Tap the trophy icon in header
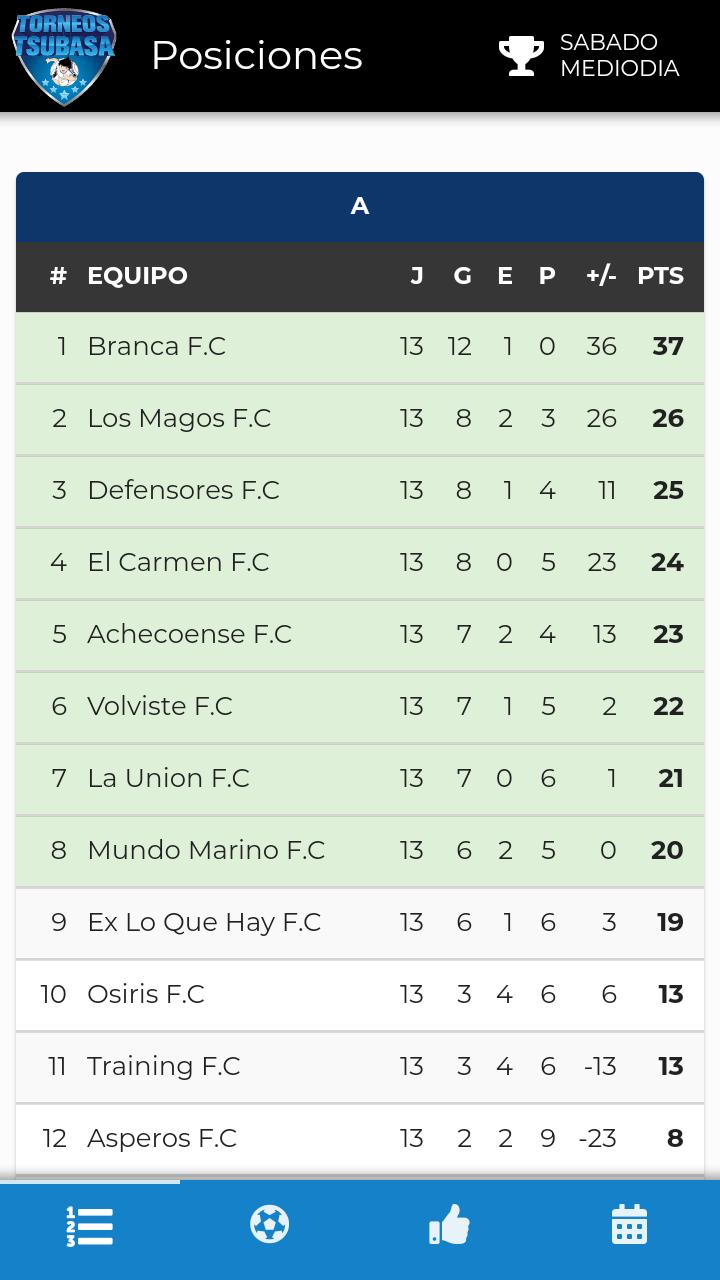 [x=521, y=56]
